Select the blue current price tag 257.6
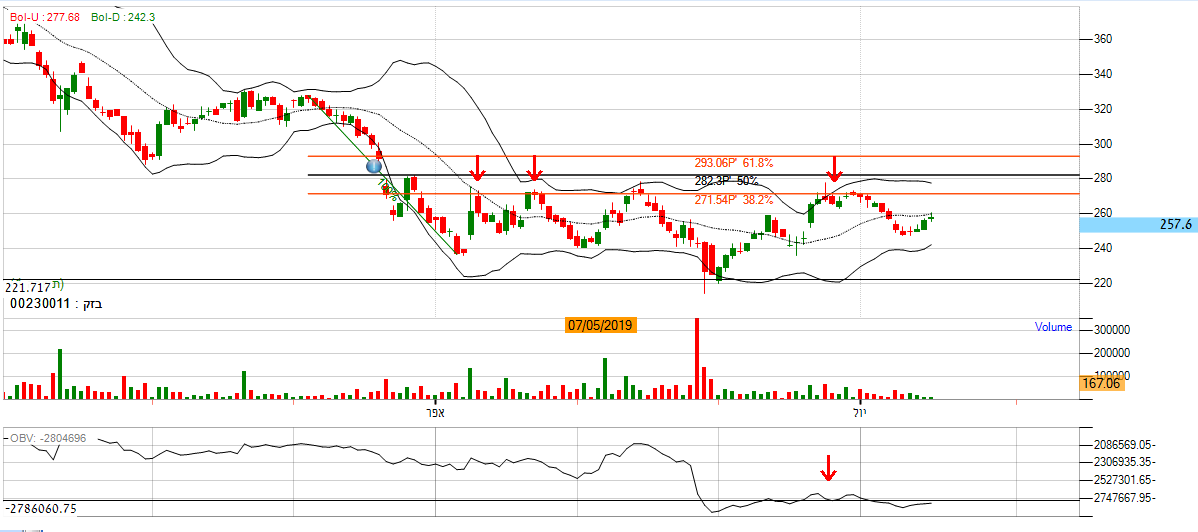This screenshot has height=532, width=1198. (x=1138, y=225)
